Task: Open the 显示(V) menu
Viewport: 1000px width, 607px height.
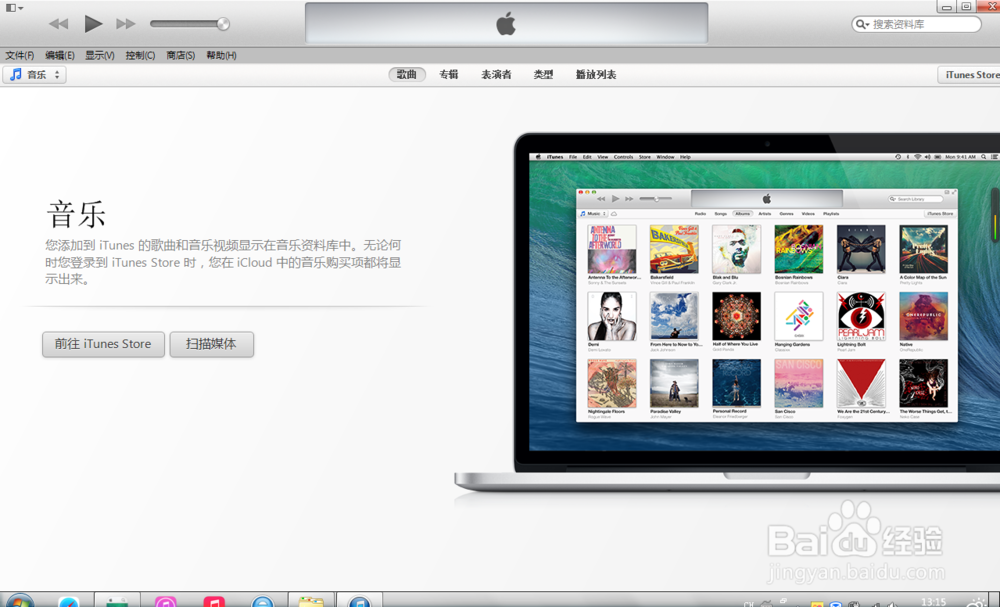Action: tap(99, 55)
